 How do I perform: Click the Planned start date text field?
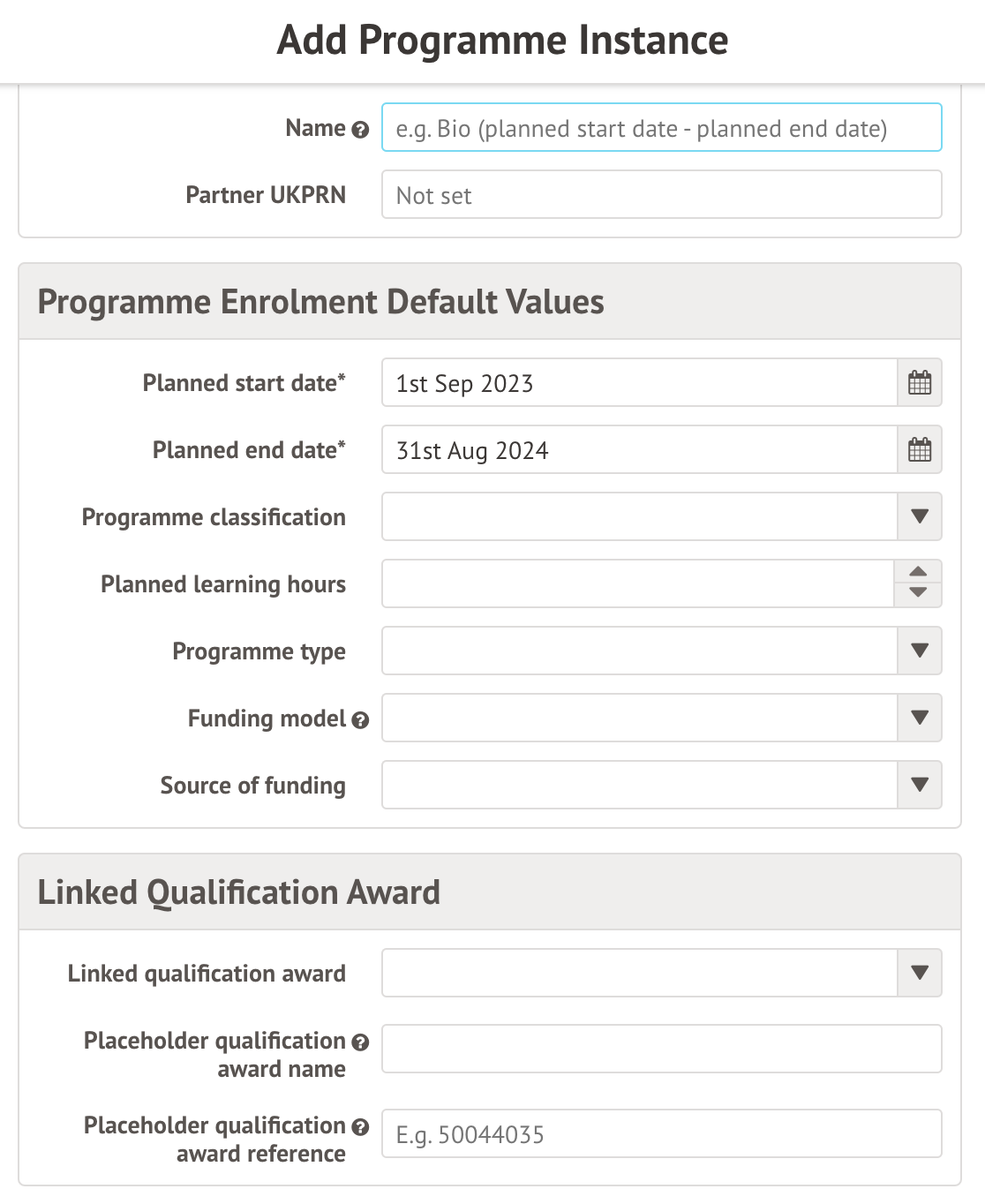click(639, 383)
